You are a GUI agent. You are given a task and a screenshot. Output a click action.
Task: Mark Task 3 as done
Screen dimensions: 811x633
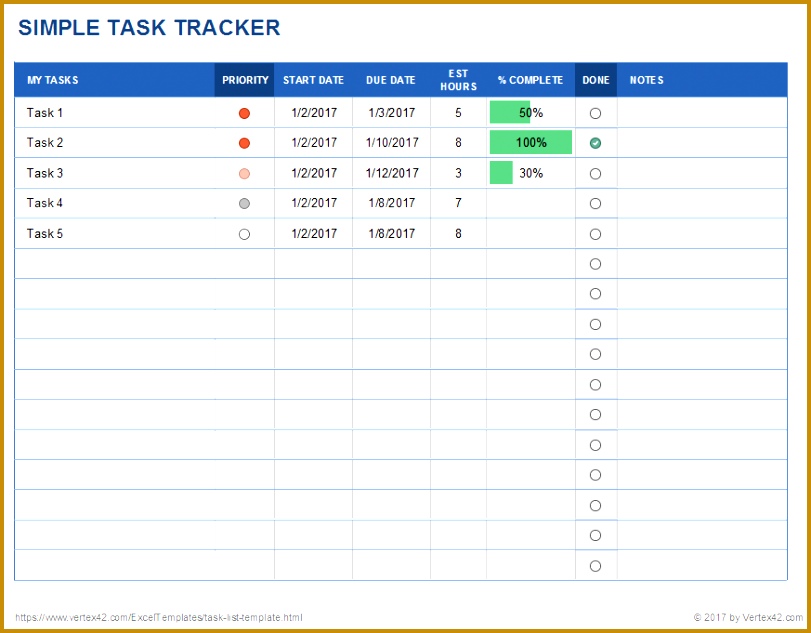coord(595,173)
